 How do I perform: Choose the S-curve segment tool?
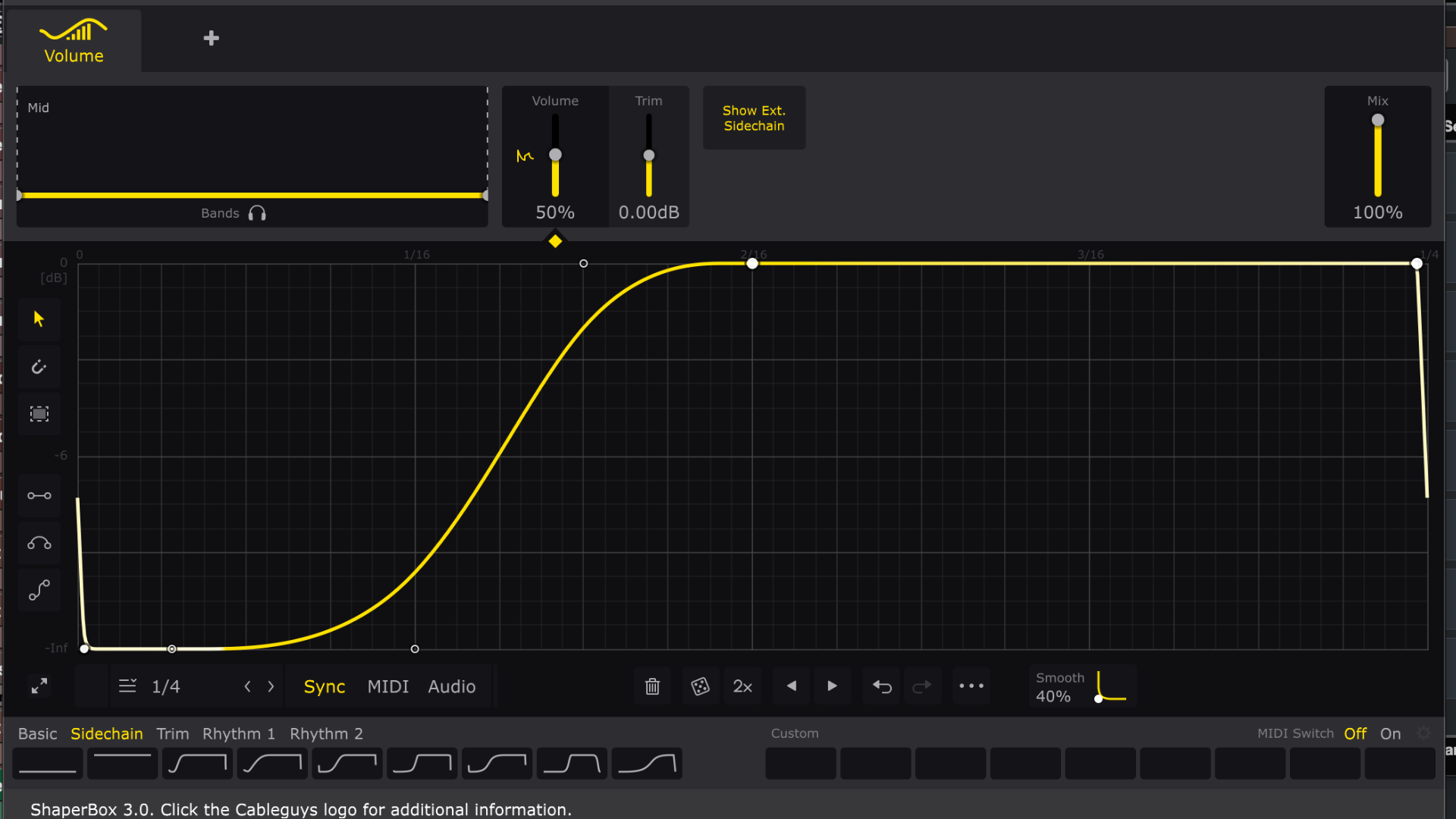39,590
